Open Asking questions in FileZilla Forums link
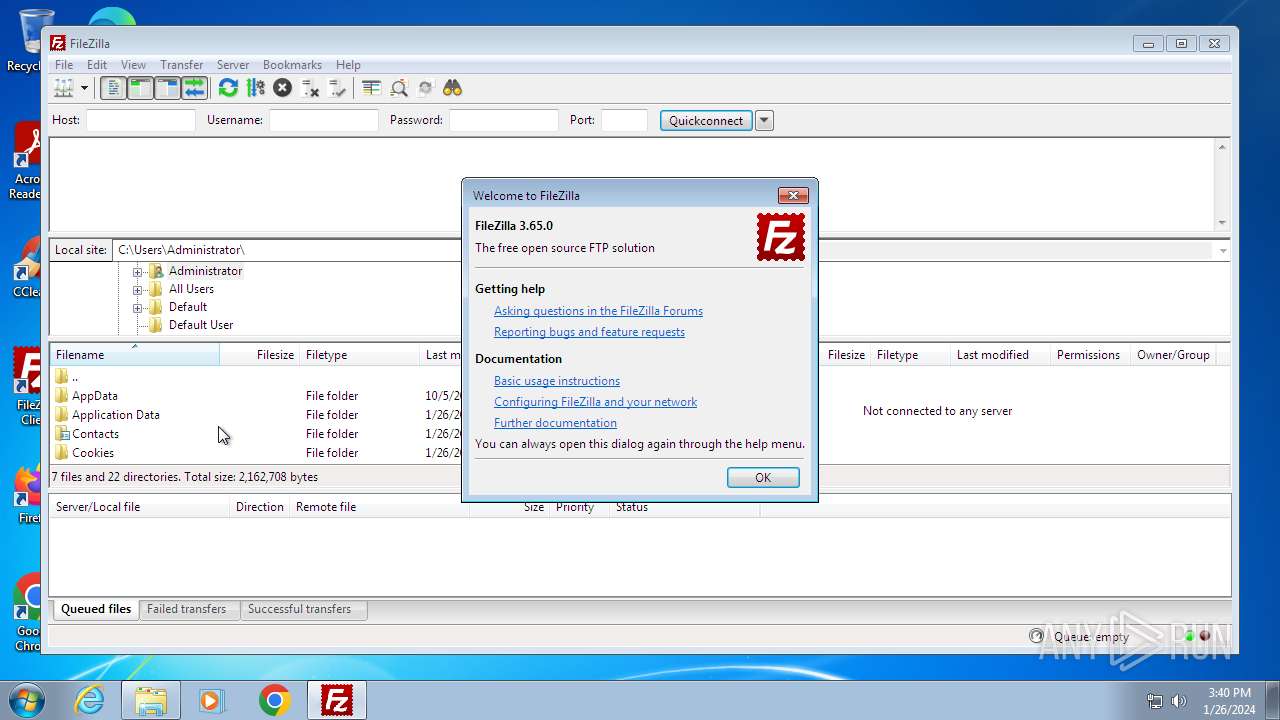Viewport: 1280px width, 720px height. pyautogui.click(x=598, y=311)
